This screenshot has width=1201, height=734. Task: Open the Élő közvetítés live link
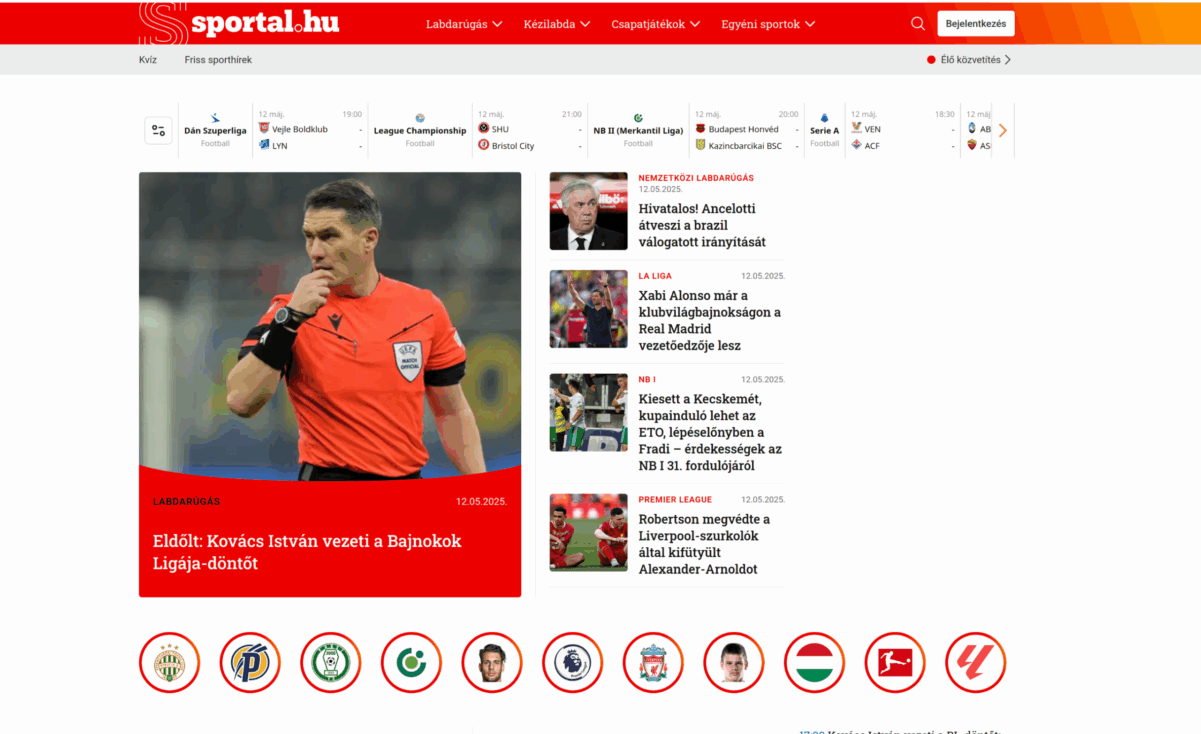[x=969, y=60]
